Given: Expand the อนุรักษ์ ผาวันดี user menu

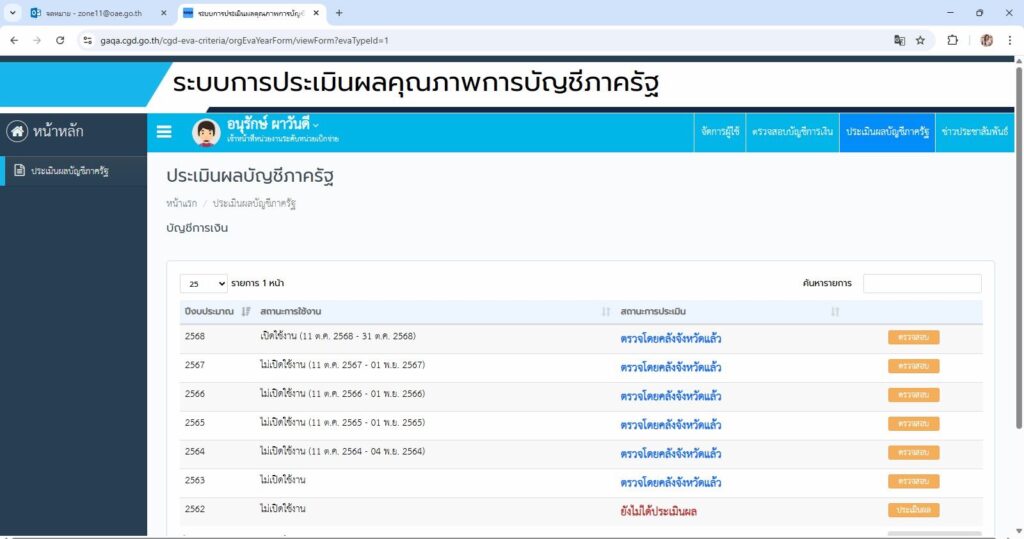Looking at the screenshot, I should click(316, 125).
